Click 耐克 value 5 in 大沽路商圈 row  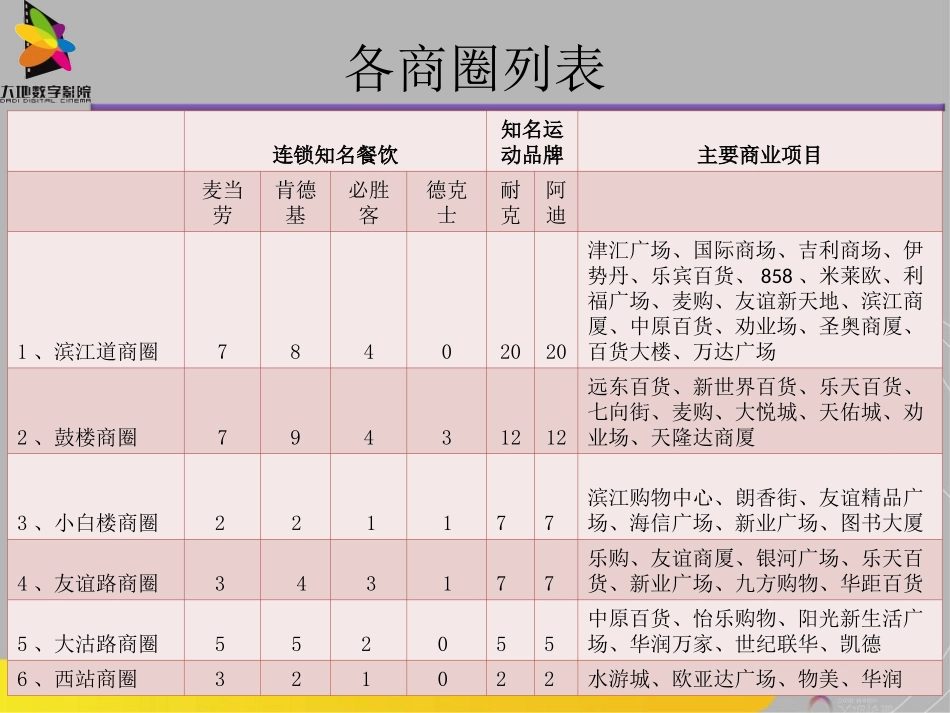pos(501,644)
